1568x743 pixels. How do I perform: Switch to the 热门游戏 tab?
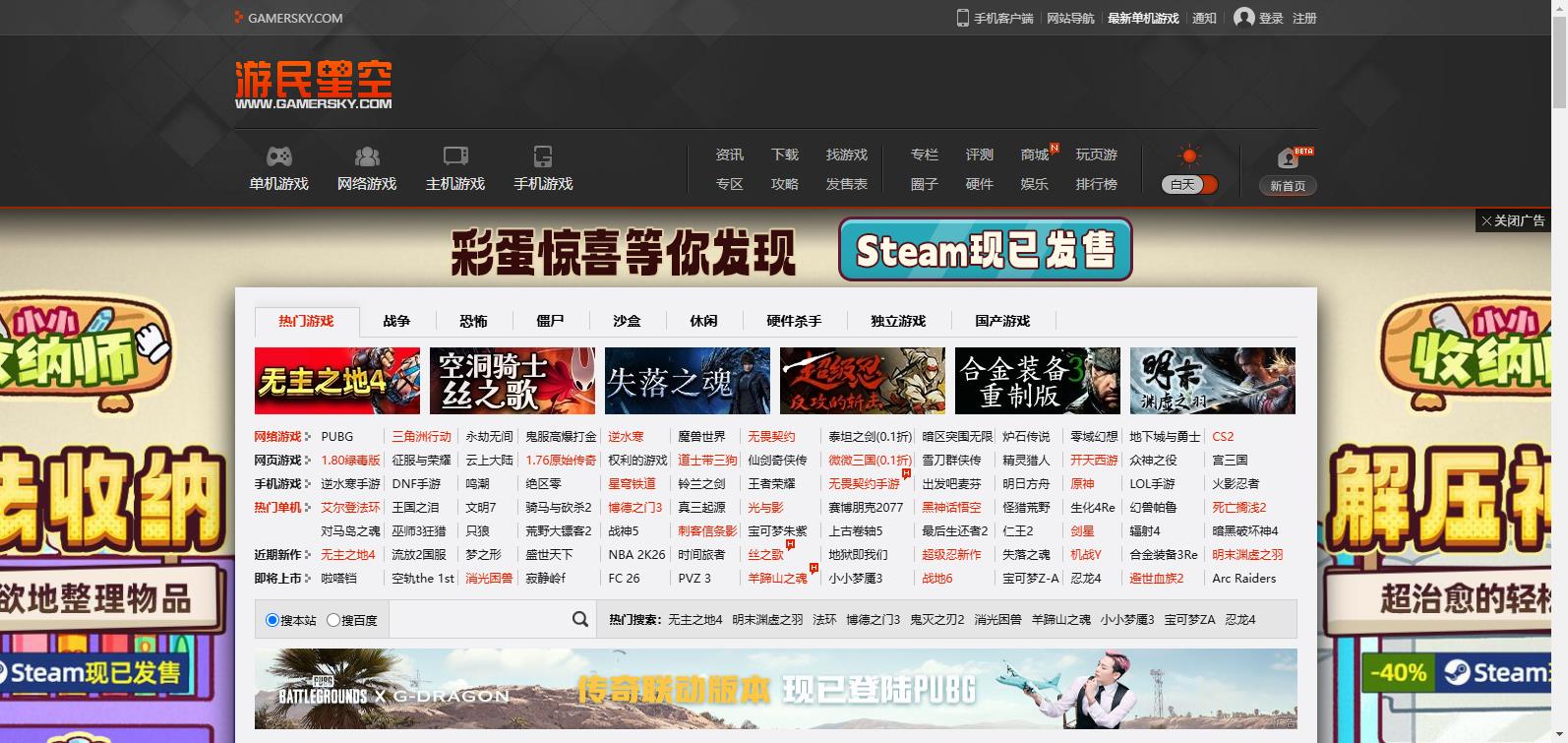[306, 321]
